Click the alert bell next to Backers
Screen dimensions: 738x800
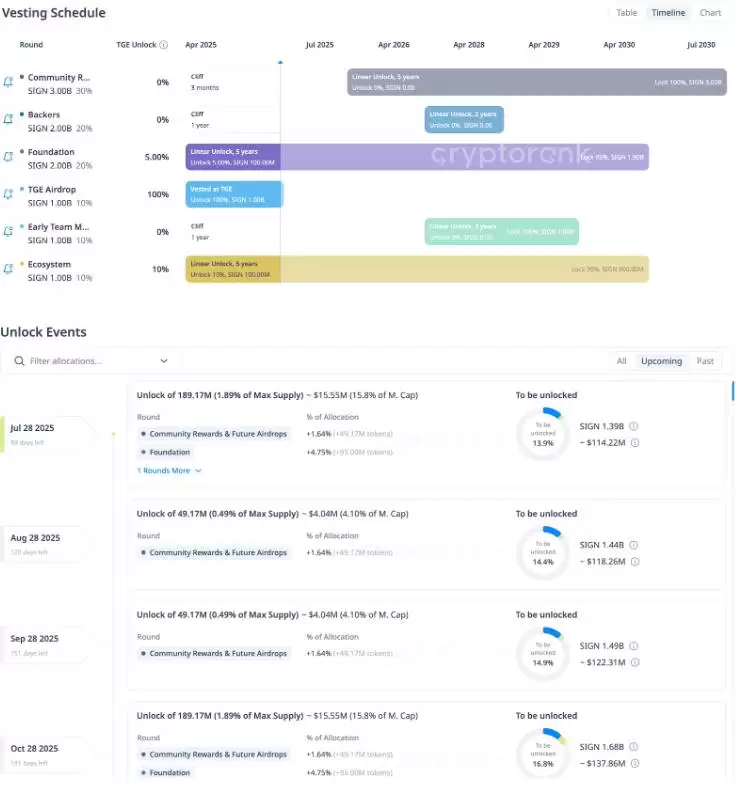point(9,120)
